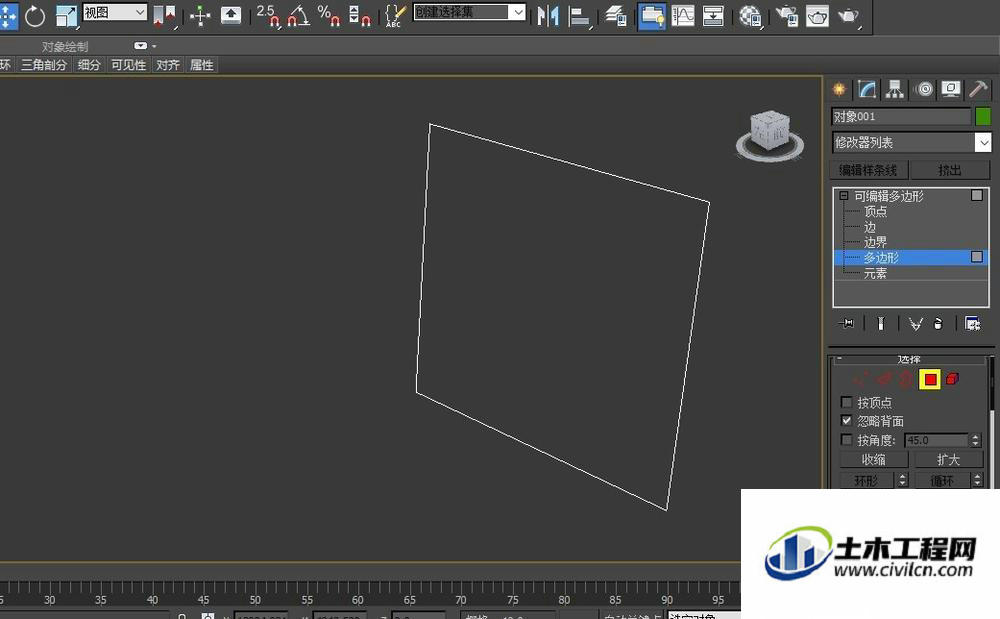The height and width of the screenshot is (619, 1000).
Task: Open Configure Modifier Sets icon
Action: point(972,324)
